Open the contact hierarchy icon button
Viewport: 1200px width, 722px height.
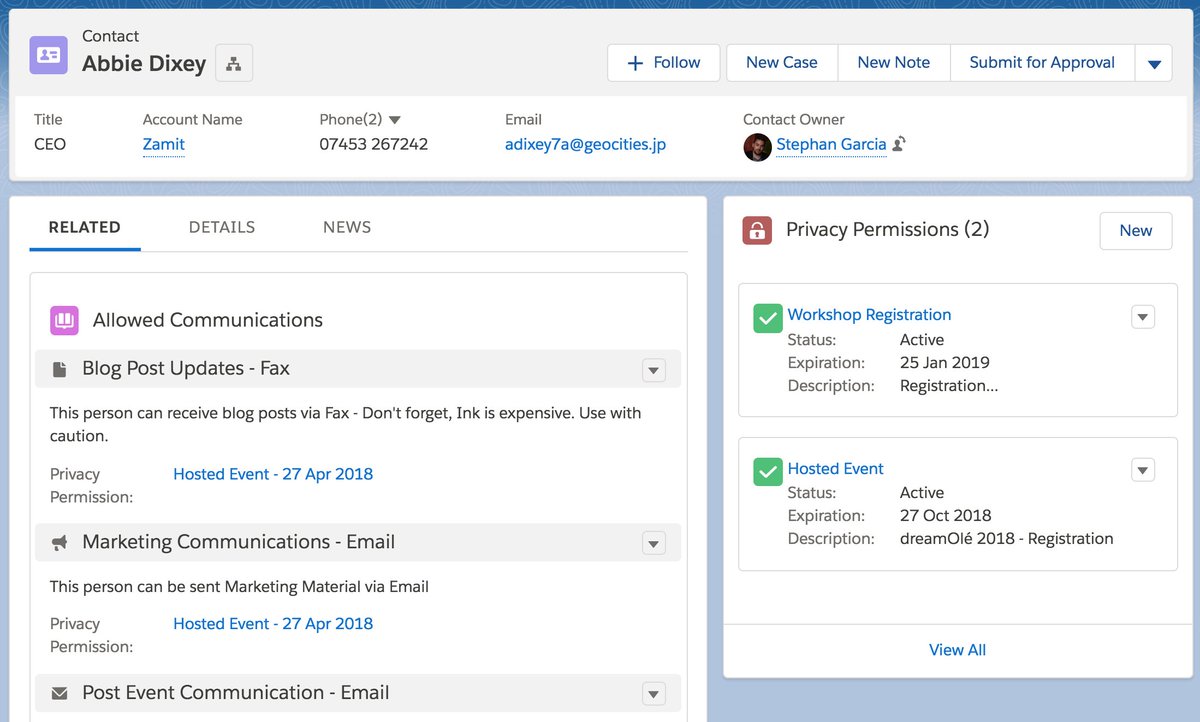pos(234,63)
